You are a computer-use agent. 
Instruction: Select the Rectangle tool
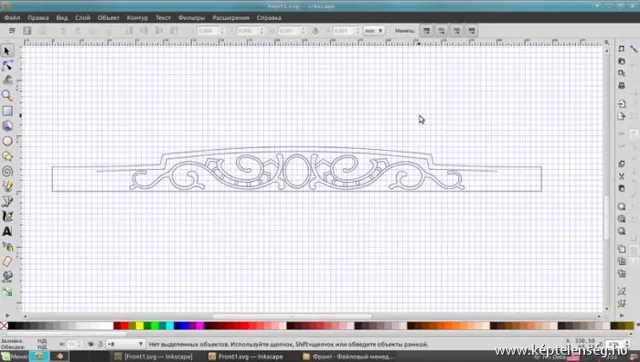tap(7, 111)
